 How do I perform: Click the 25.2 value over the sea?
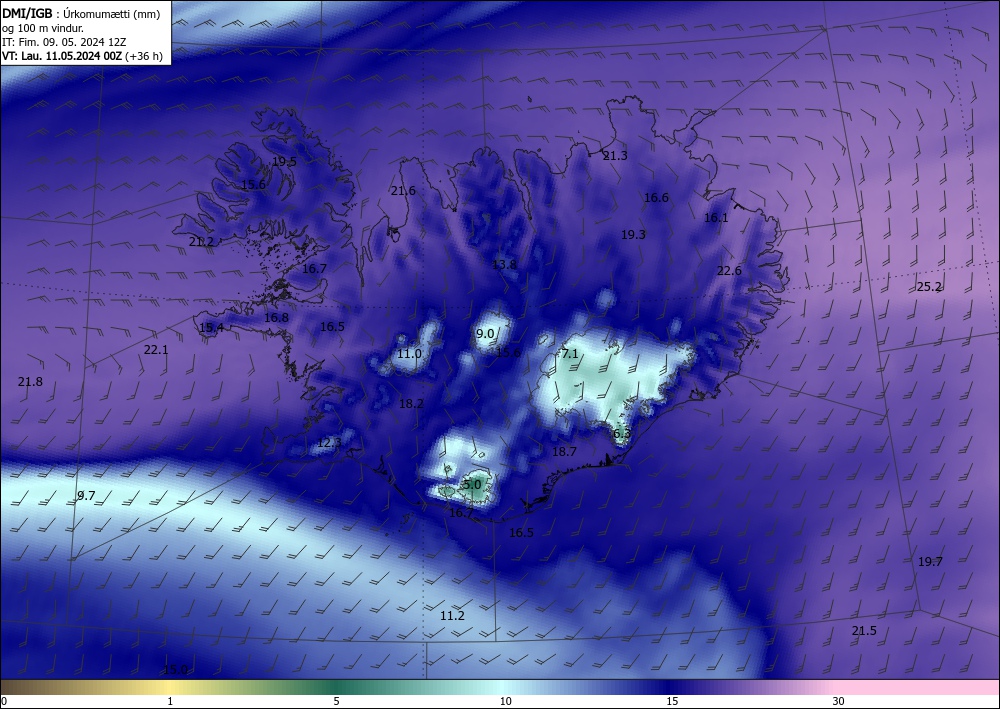(929, 287)
